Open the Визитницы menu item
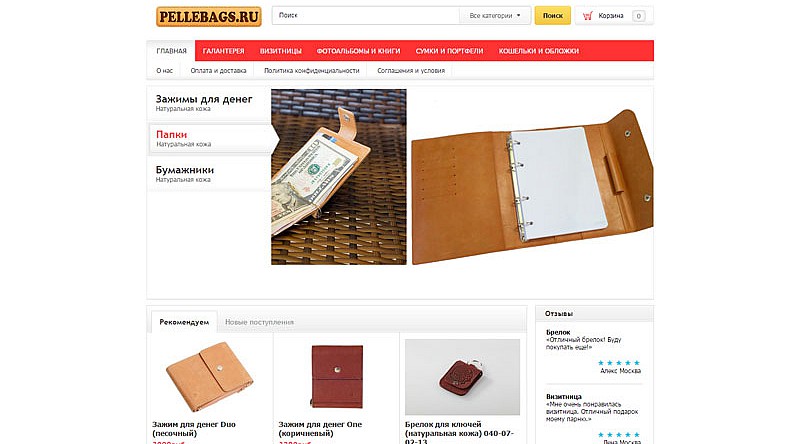This screenshot has height=444, width=800. tap(281, 51)
